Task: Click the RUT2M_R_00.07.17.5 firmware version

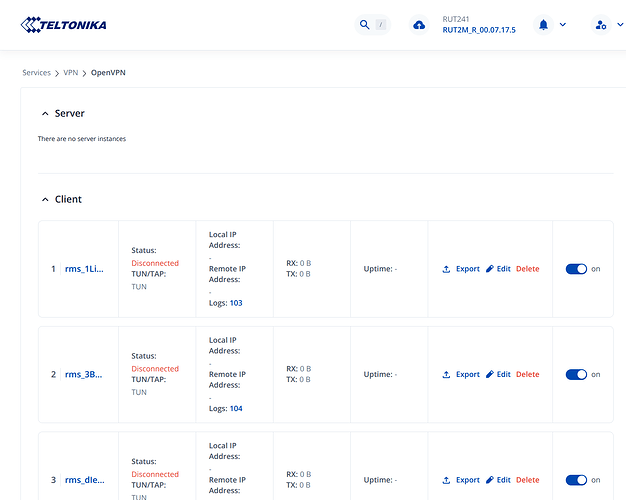Action: (479, 31)
